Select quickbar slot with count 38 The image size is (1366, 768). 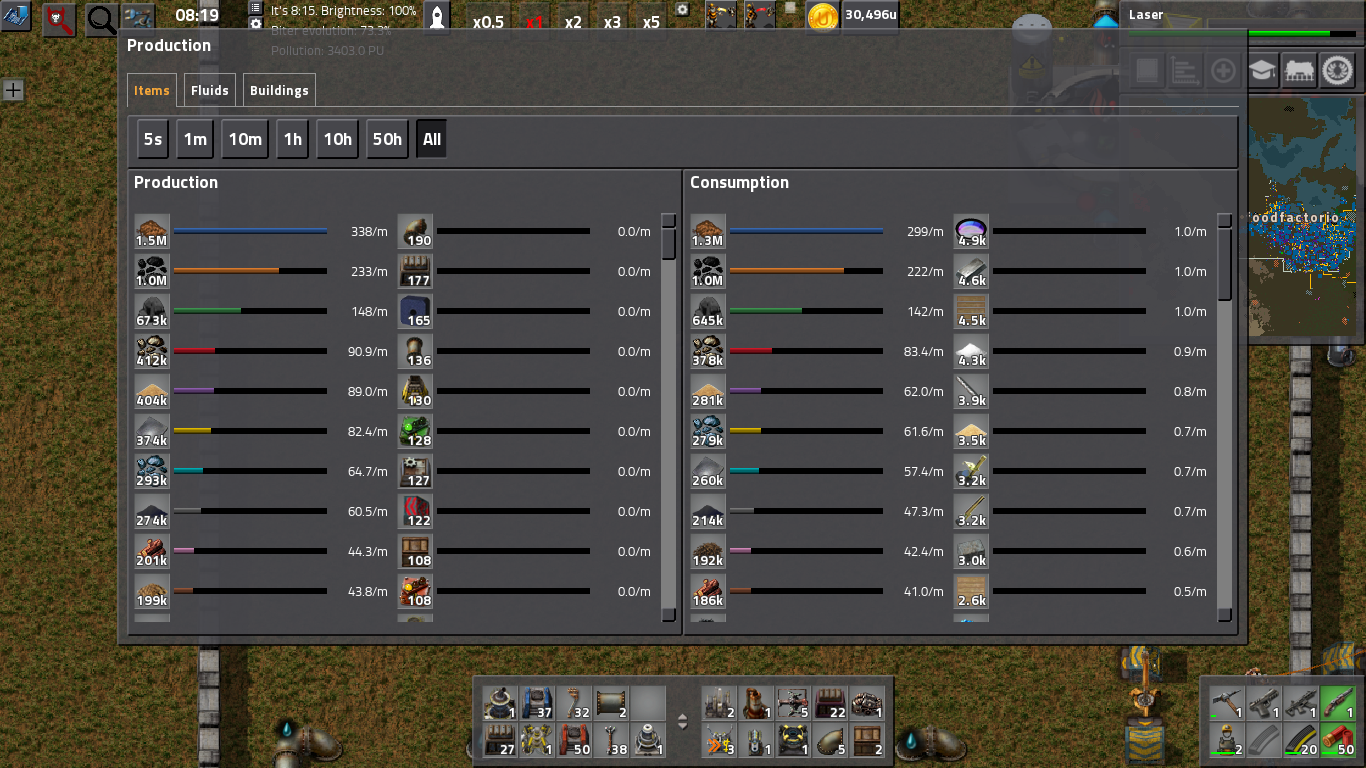point(610,740)
